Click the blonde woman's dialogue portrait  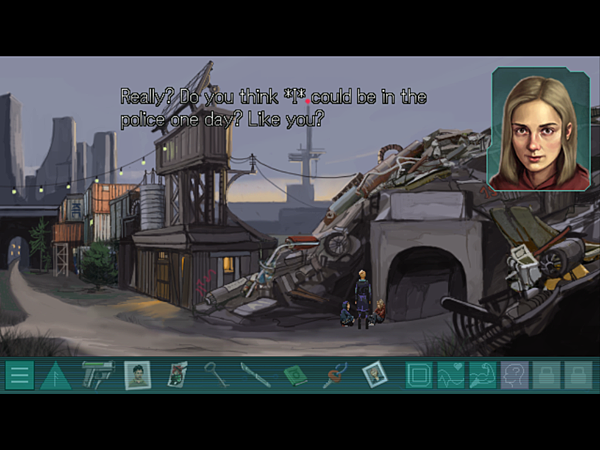(x=539, y=129)
